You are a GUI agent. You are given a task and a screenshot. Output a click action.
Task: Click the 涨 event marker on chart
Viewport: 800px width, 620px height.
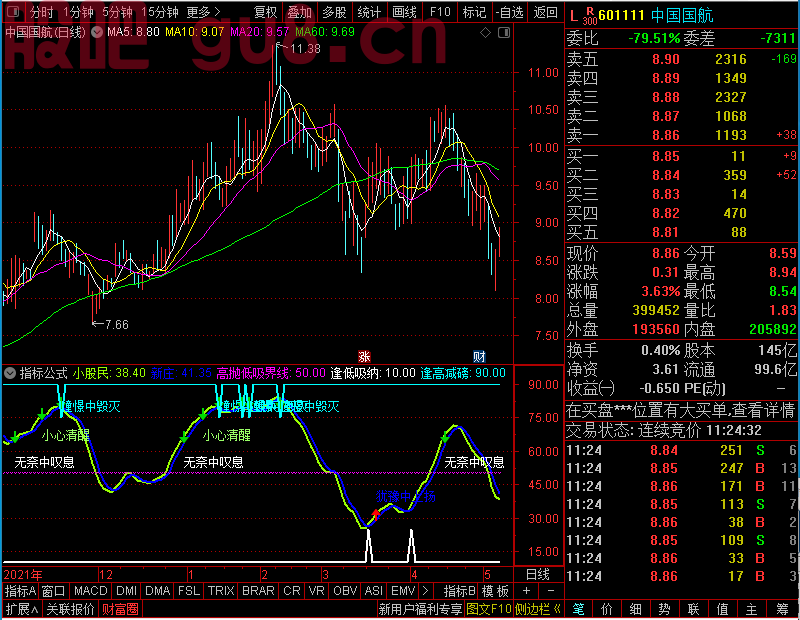point(364,357)
